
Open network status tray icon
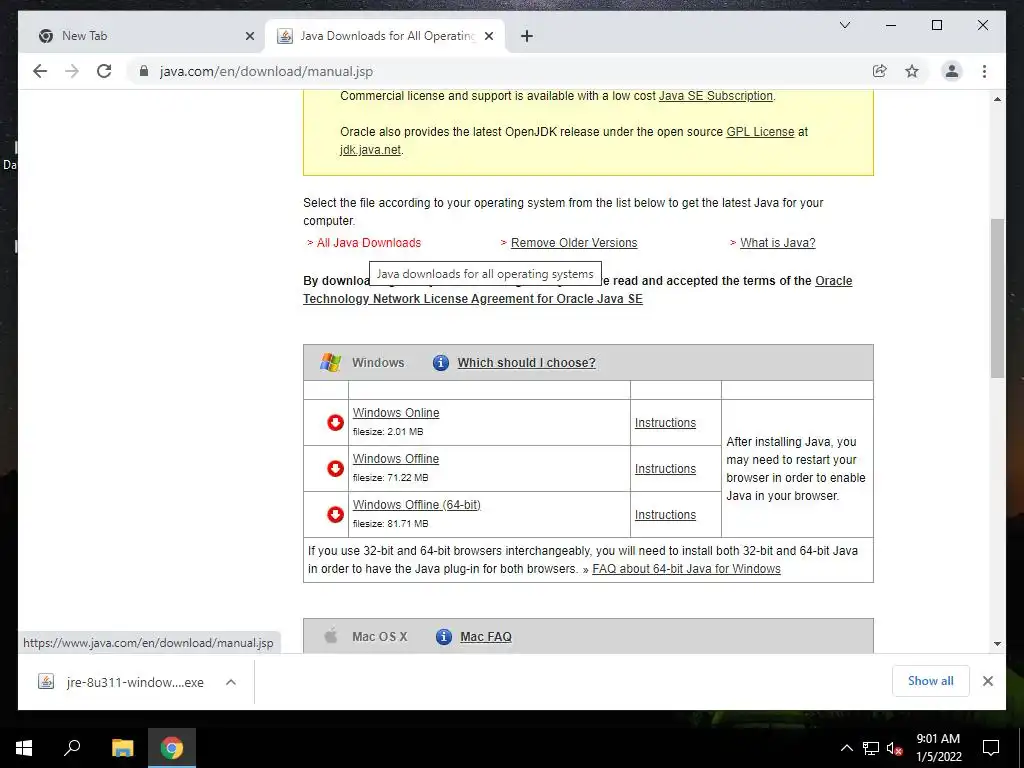871,748
